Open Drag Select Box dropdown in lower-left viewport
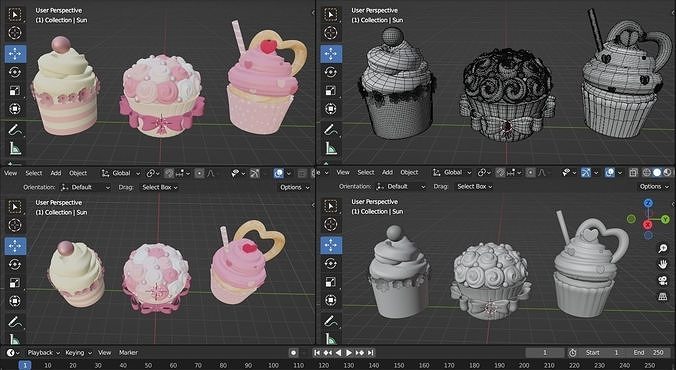The height and width of the screenshot is (370, 676). [160, 187]
